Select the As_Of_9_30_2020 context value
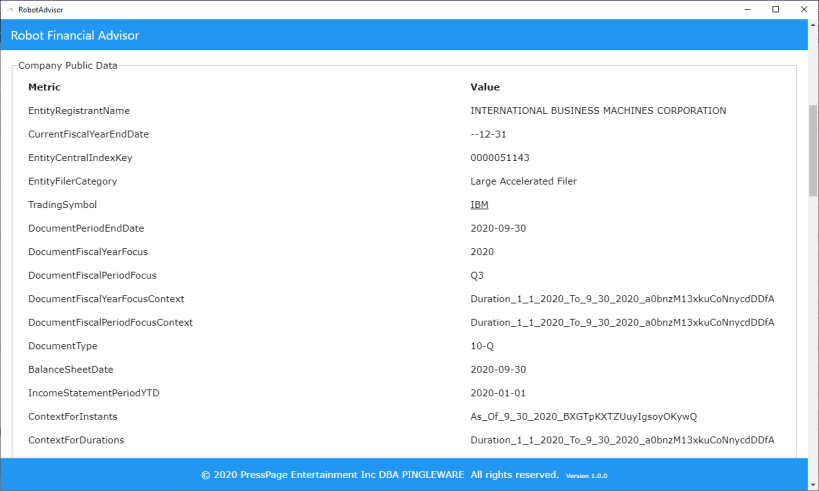 (x=583, y=416)
